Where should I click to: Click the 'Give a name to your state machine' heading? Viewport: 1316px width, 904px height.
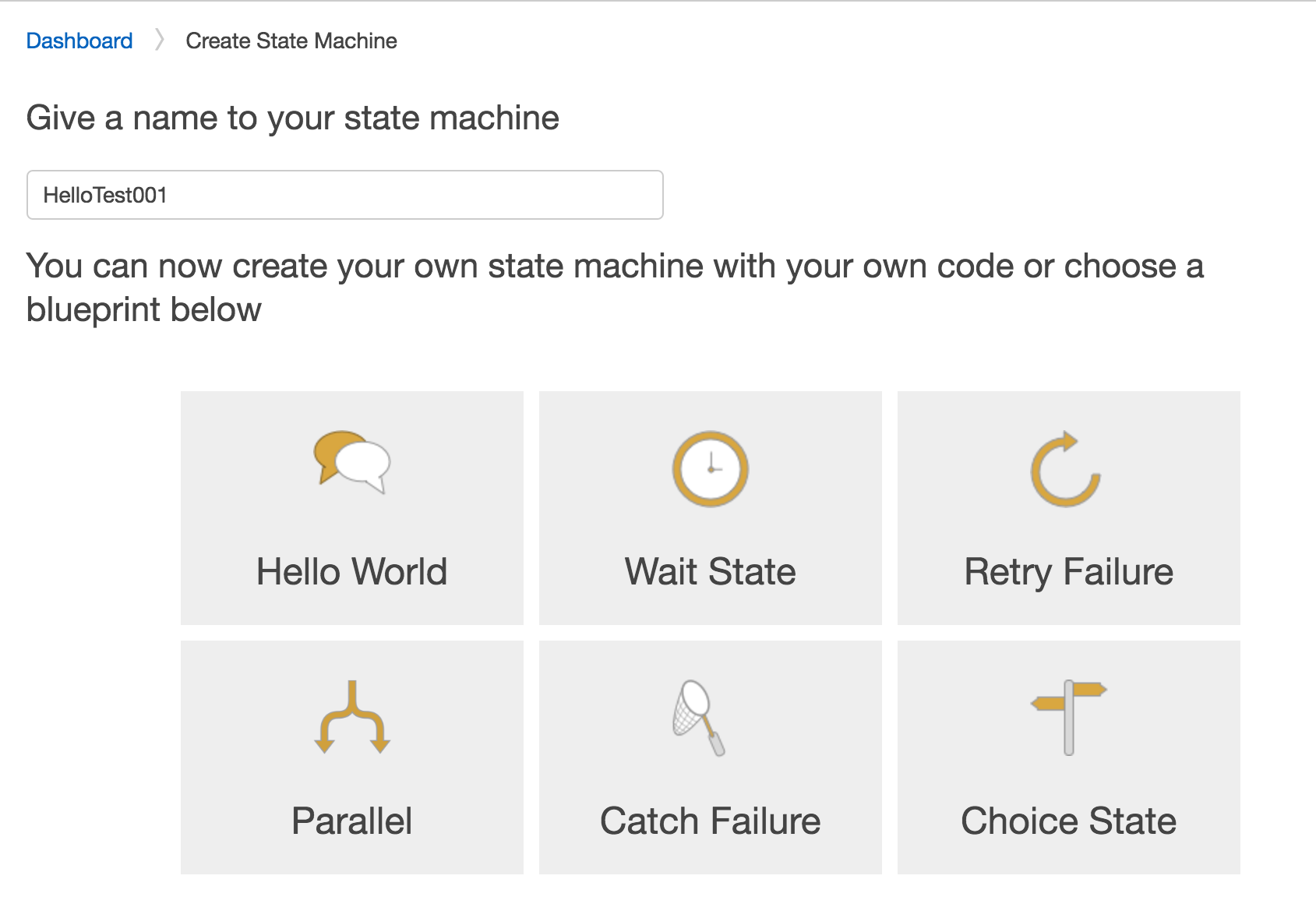pyautogui.click(x=293, y=118)
